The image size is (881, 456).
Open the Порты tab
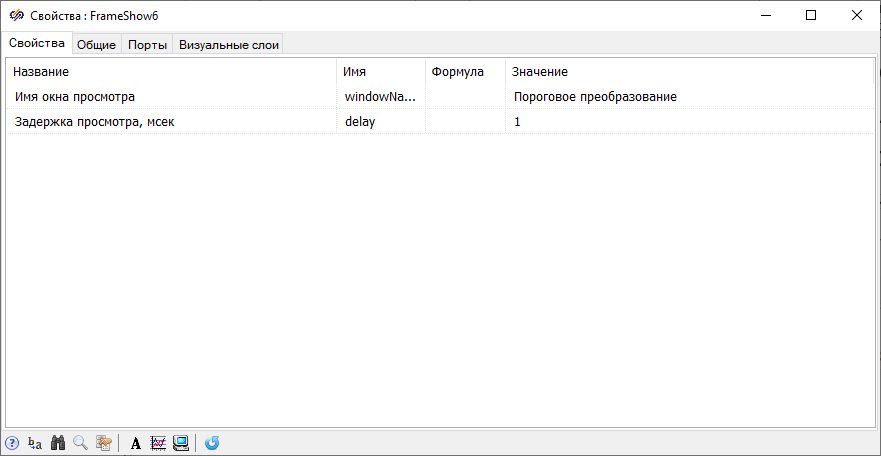click(x=147, y=45)
